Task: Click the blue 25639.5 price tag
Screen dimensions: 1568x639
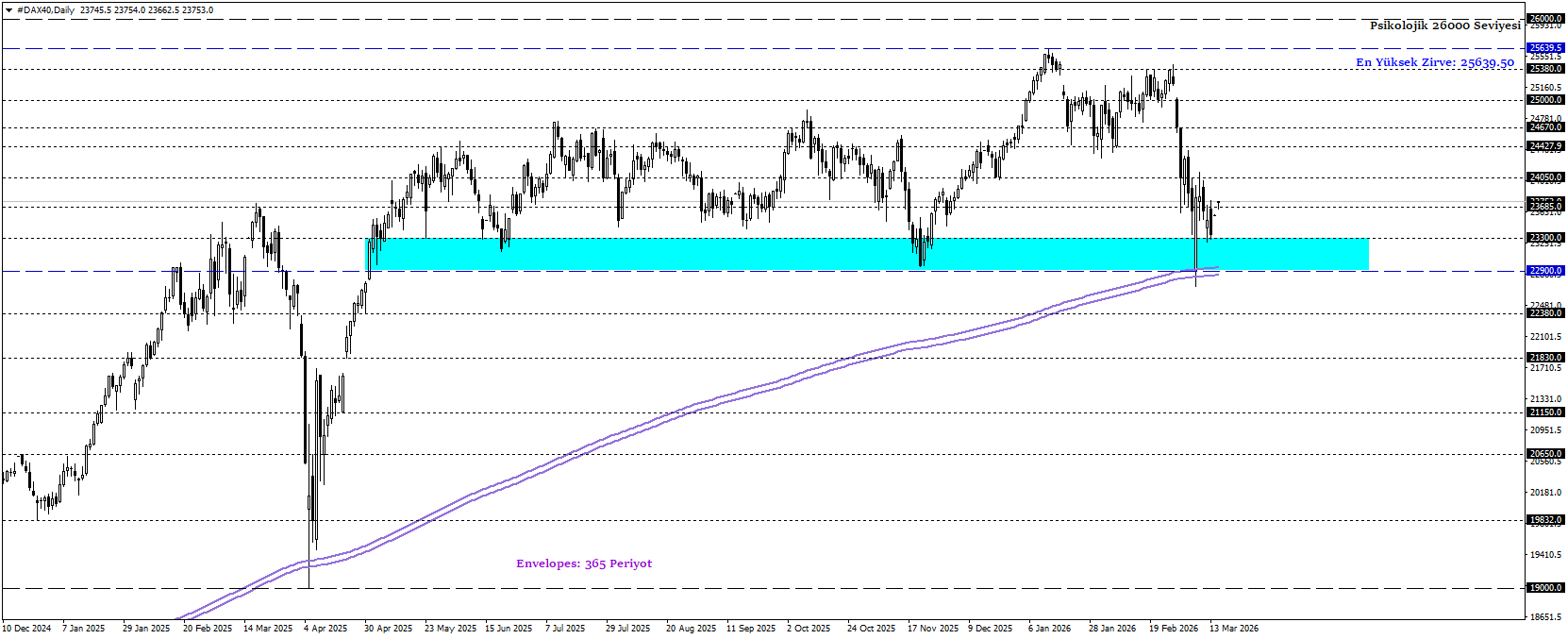Action: (x=1545, y=47)
